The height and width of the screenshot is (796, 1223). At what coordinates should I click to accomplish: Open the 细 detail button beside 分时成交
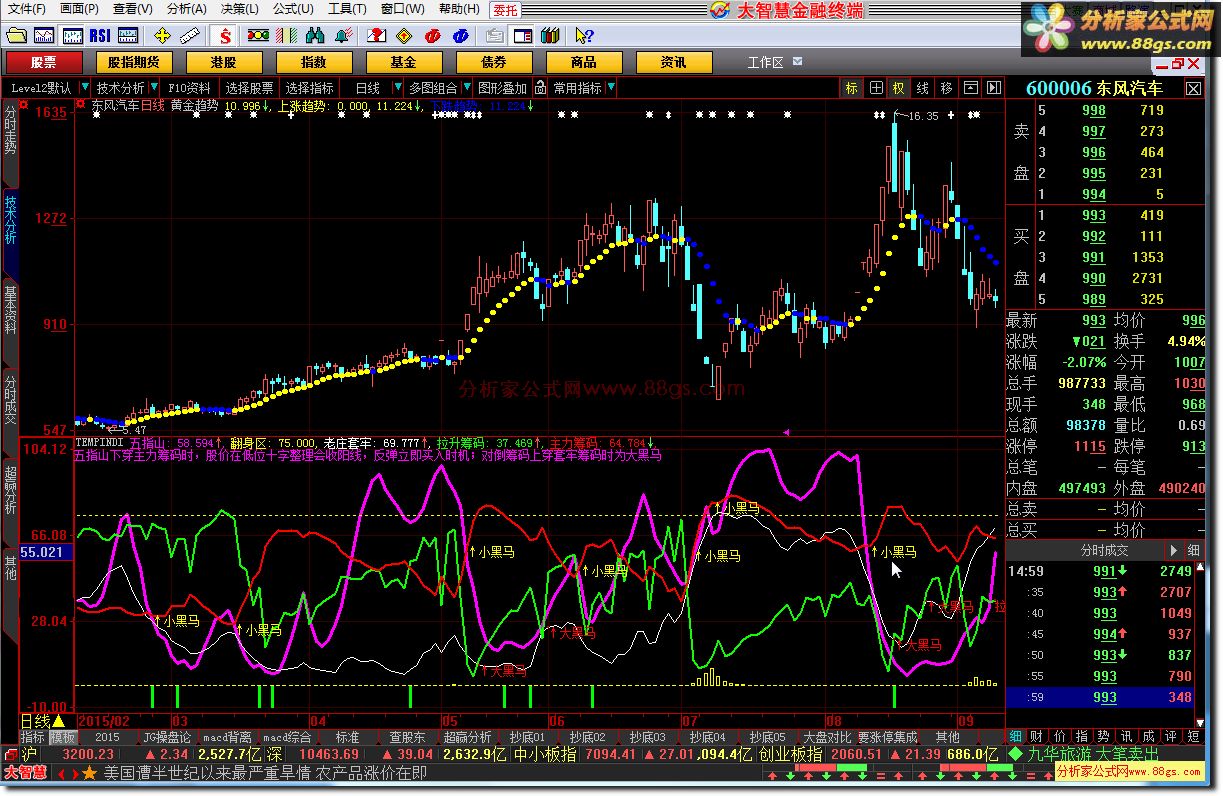pyautogui.click(x=1194, y=550)
